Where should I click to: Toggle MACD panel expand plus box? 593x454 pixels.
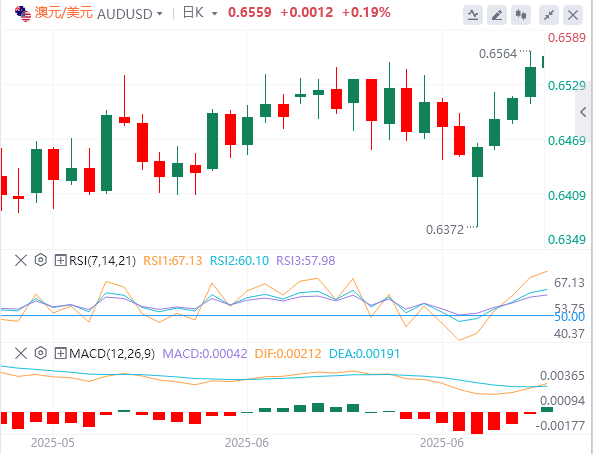pyautogui.click(x=61, y=353)
